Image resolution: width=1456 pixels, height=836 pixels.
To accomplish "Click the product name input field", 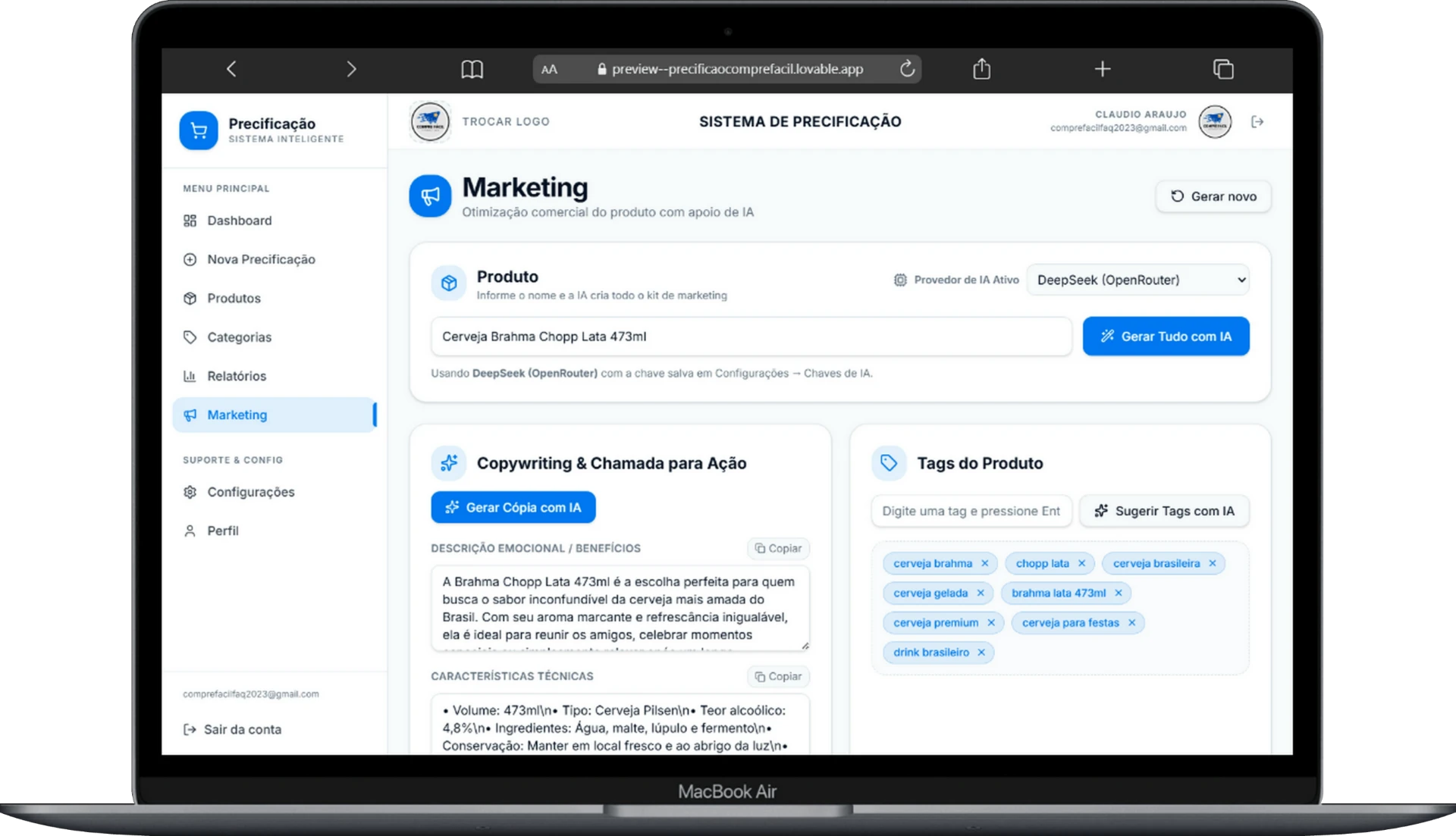I will coord(751,337).
